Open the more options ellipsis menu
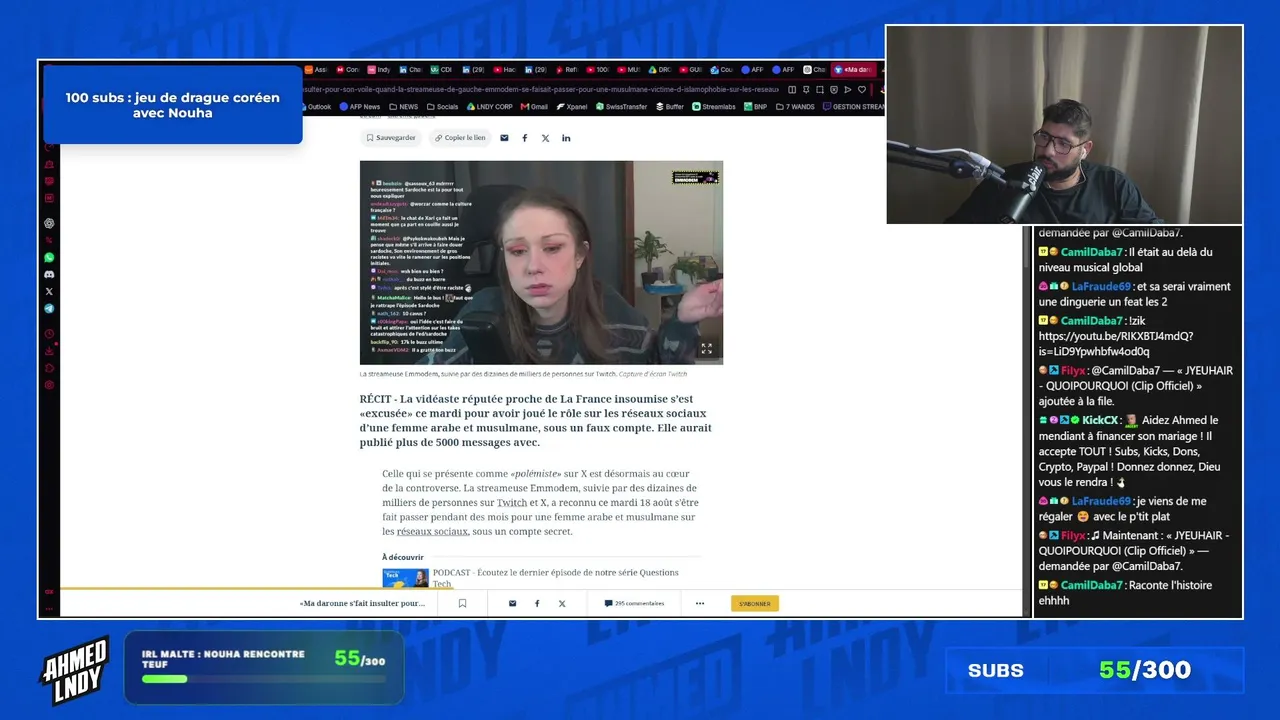 pyautogui.click(x=700, y=603)
